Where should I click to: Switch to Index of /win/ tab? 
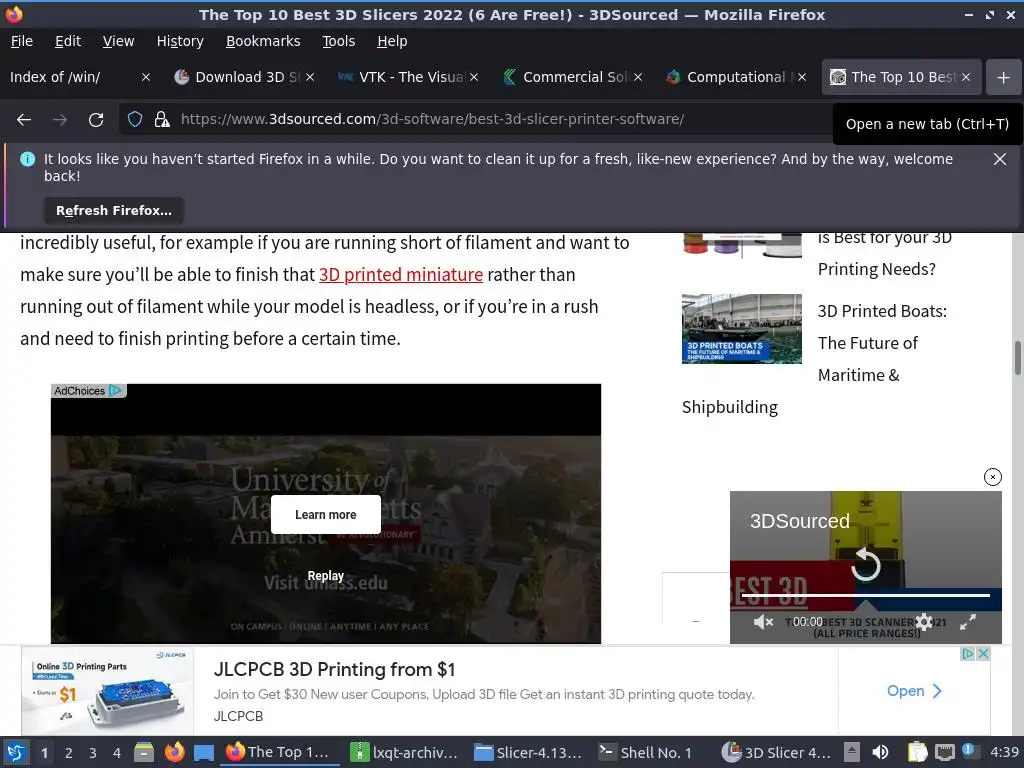coord(71,77)
